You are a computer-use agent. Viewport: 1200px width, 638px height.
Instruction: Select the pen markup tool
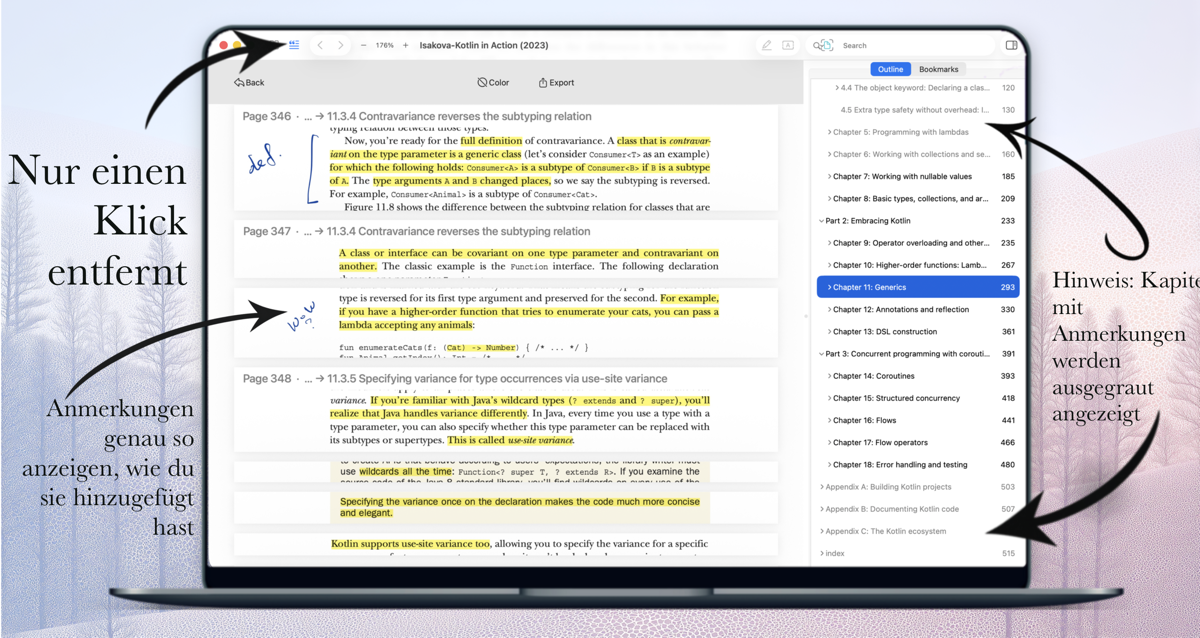coord(766,45)
